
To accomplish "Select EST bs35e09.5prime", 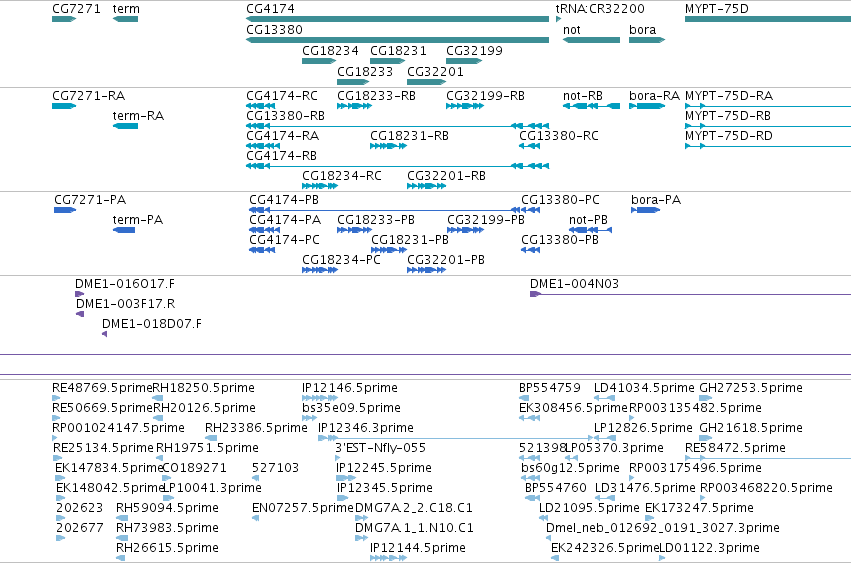I will [x=309, y=417].
